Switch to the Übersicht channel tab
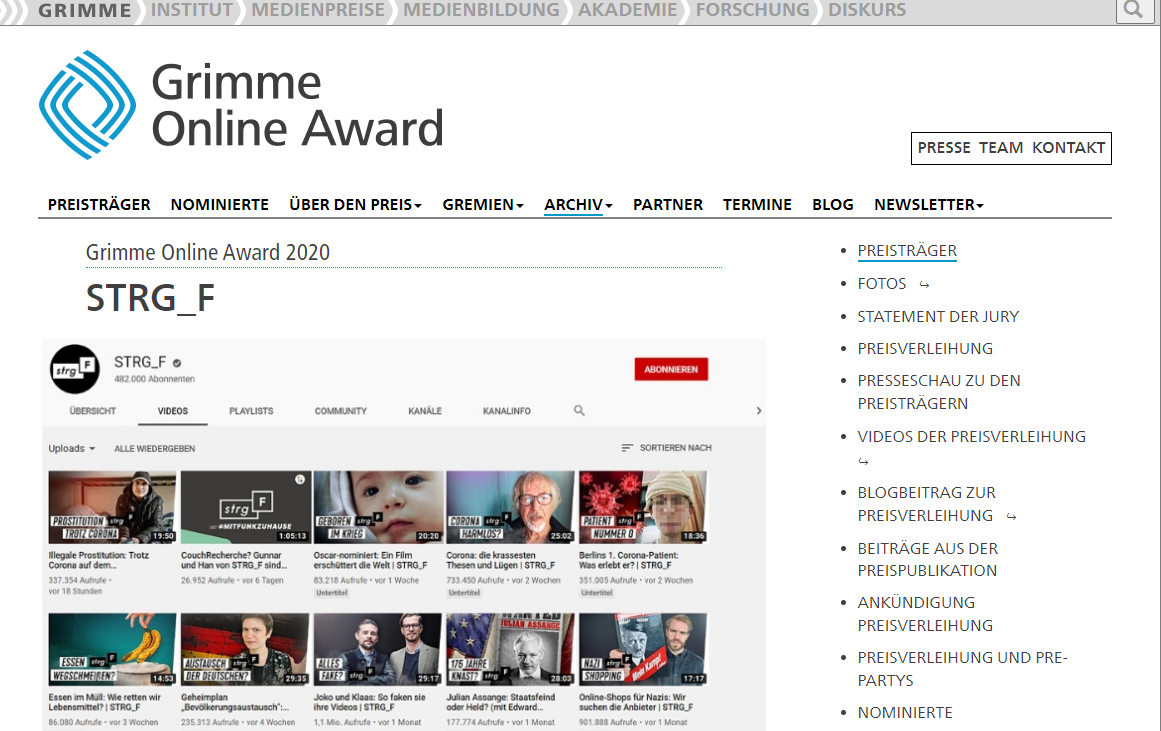 93,410
